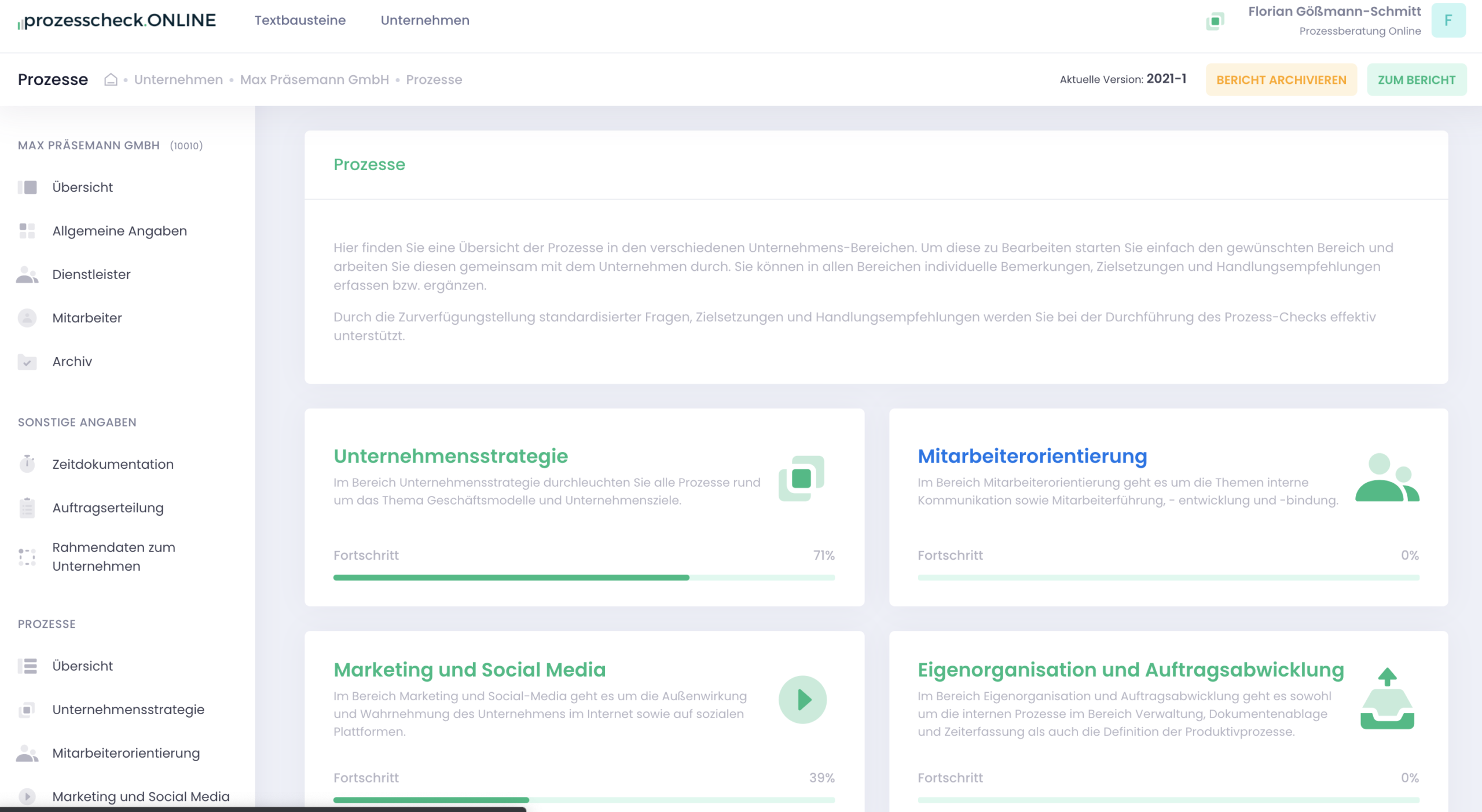1482x812 pixels.
Task: Open Rahmendaten zum Unternehmen
Action: click(113, 557)
